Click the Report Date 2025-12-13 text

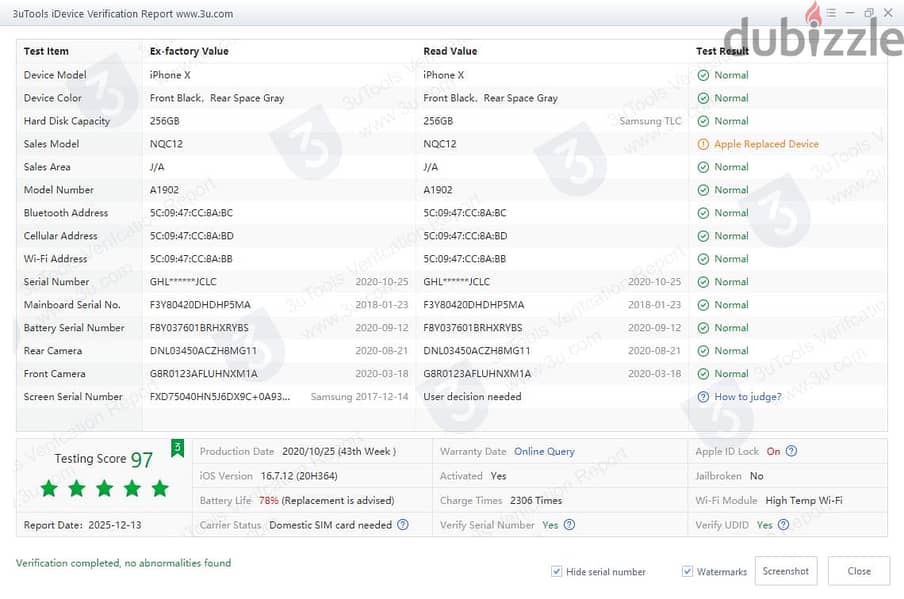(x=82, y=525)
